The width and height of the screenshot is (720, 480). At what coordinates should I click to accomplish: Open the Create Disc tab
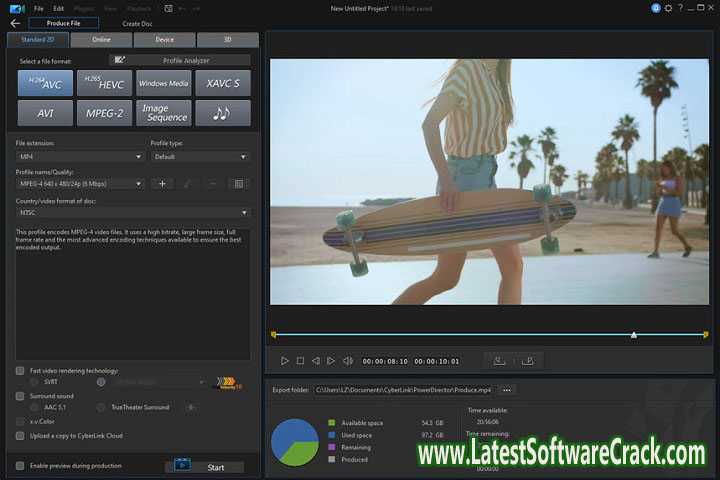coord(138,23)
